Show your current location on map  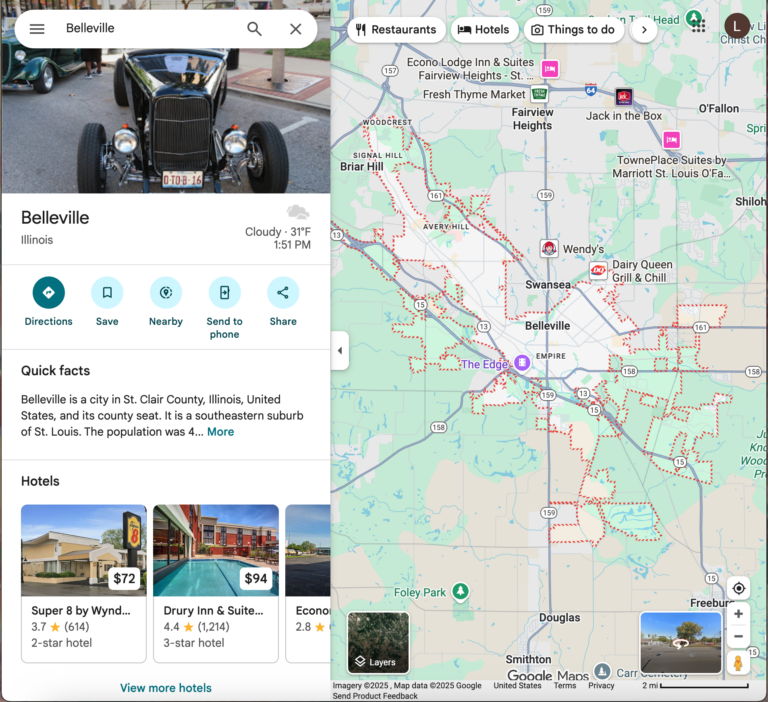click(x=738, y=588)
